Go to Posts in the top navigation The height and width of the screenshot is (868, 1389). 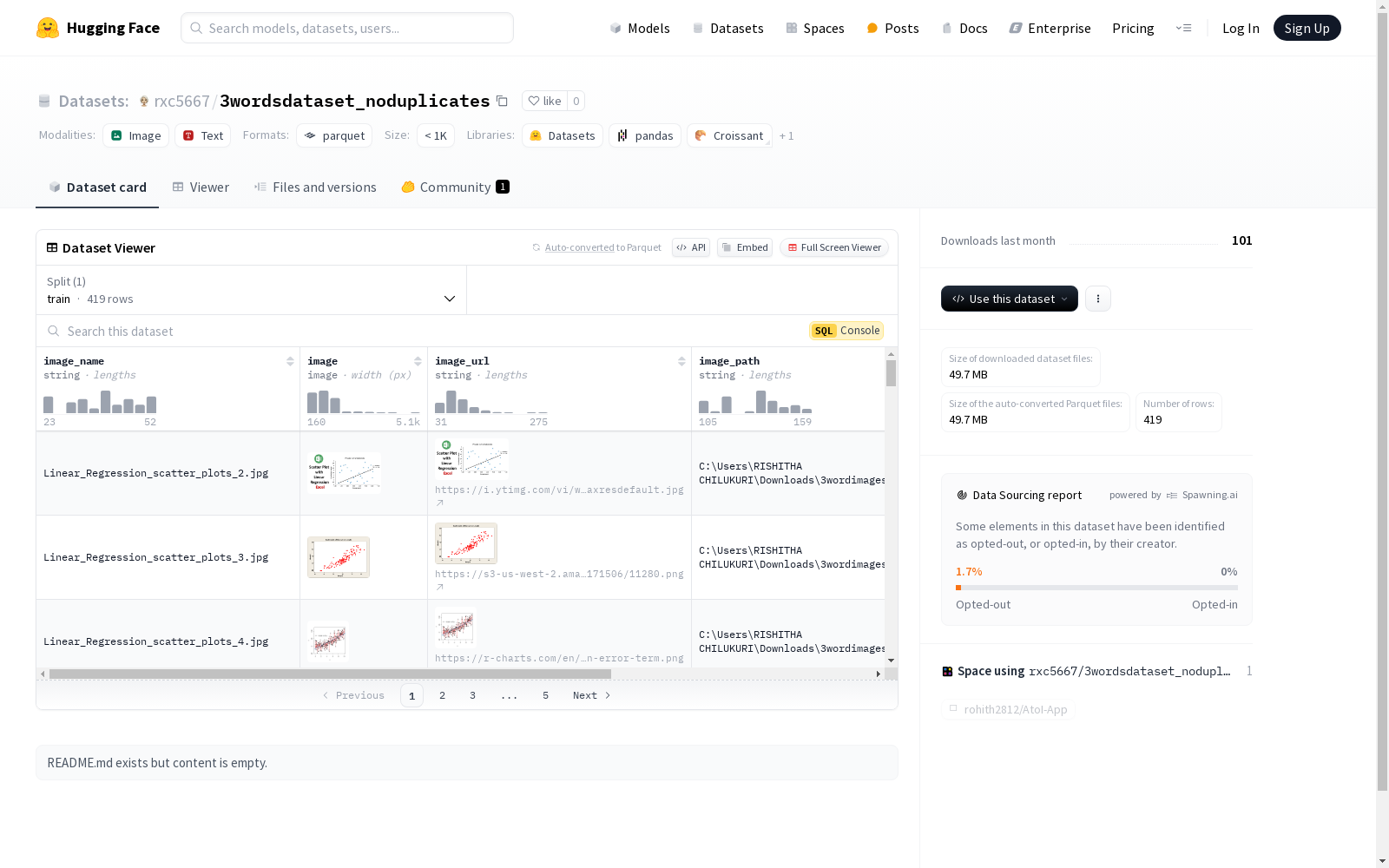pos(892,28)
